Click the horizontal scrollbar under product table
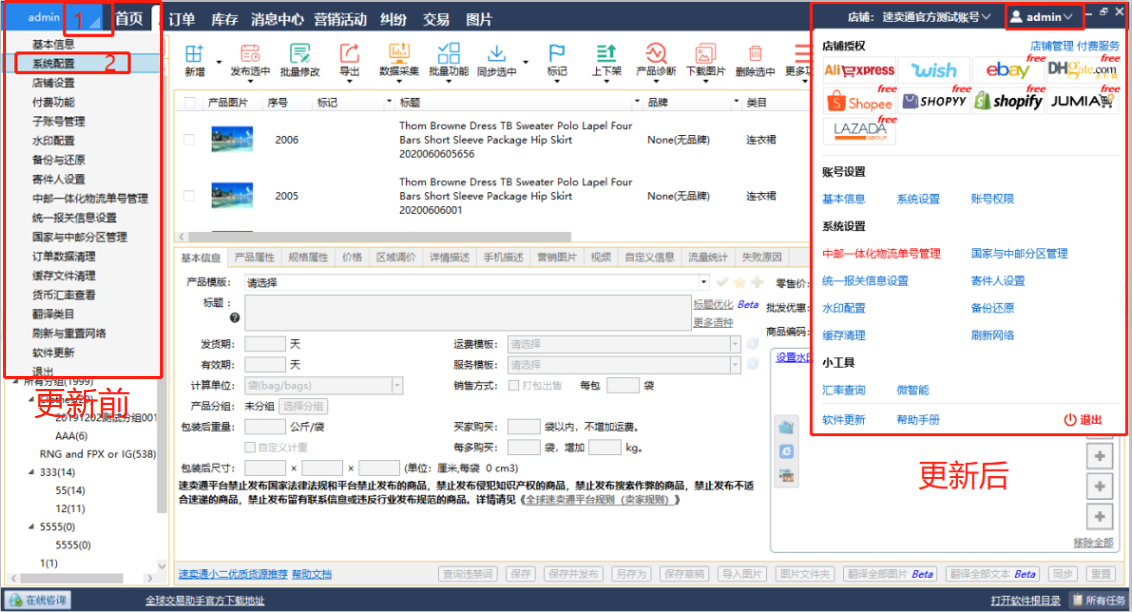Viewport: 1132px width, 612px height. (379, 237)
